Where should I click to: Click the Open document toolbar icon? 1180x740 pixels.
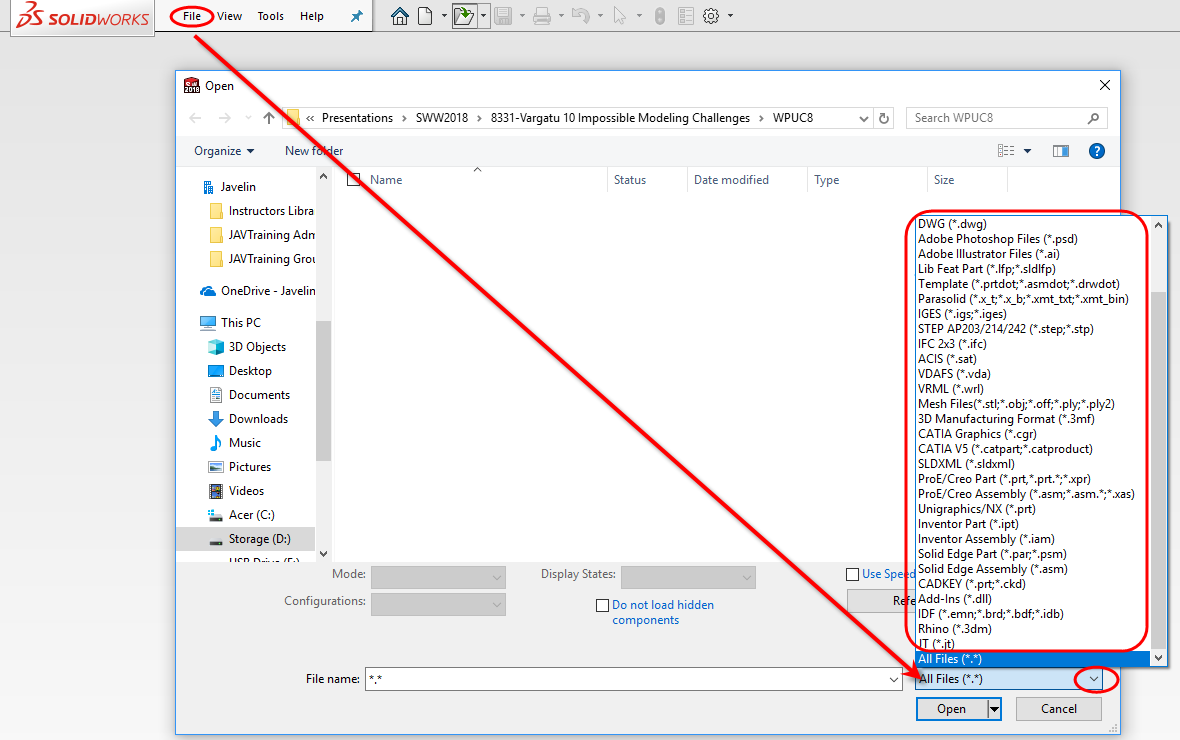pyautogui.click(x=464, y=16)
